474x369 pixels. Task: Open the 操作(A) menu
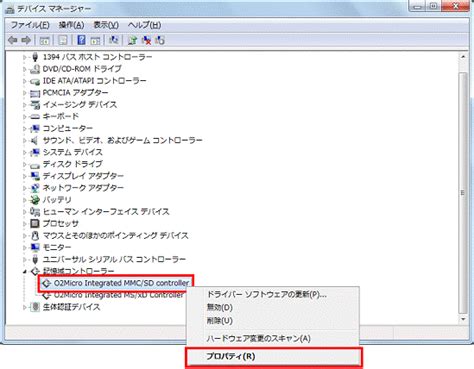coord(71,25)
